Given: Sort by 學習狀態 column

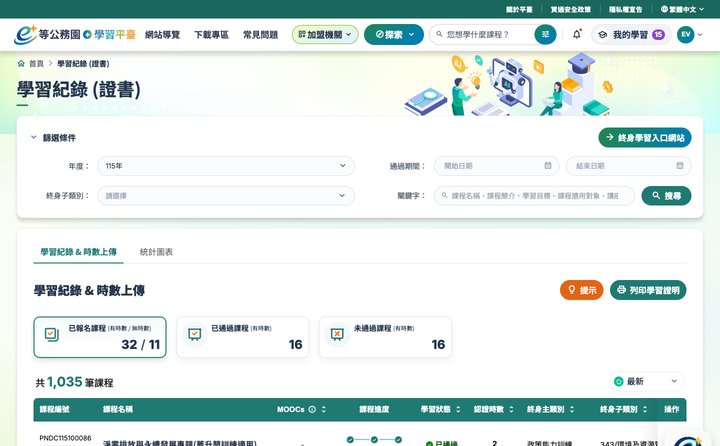Looking at the screenshot, I should 458,409.
